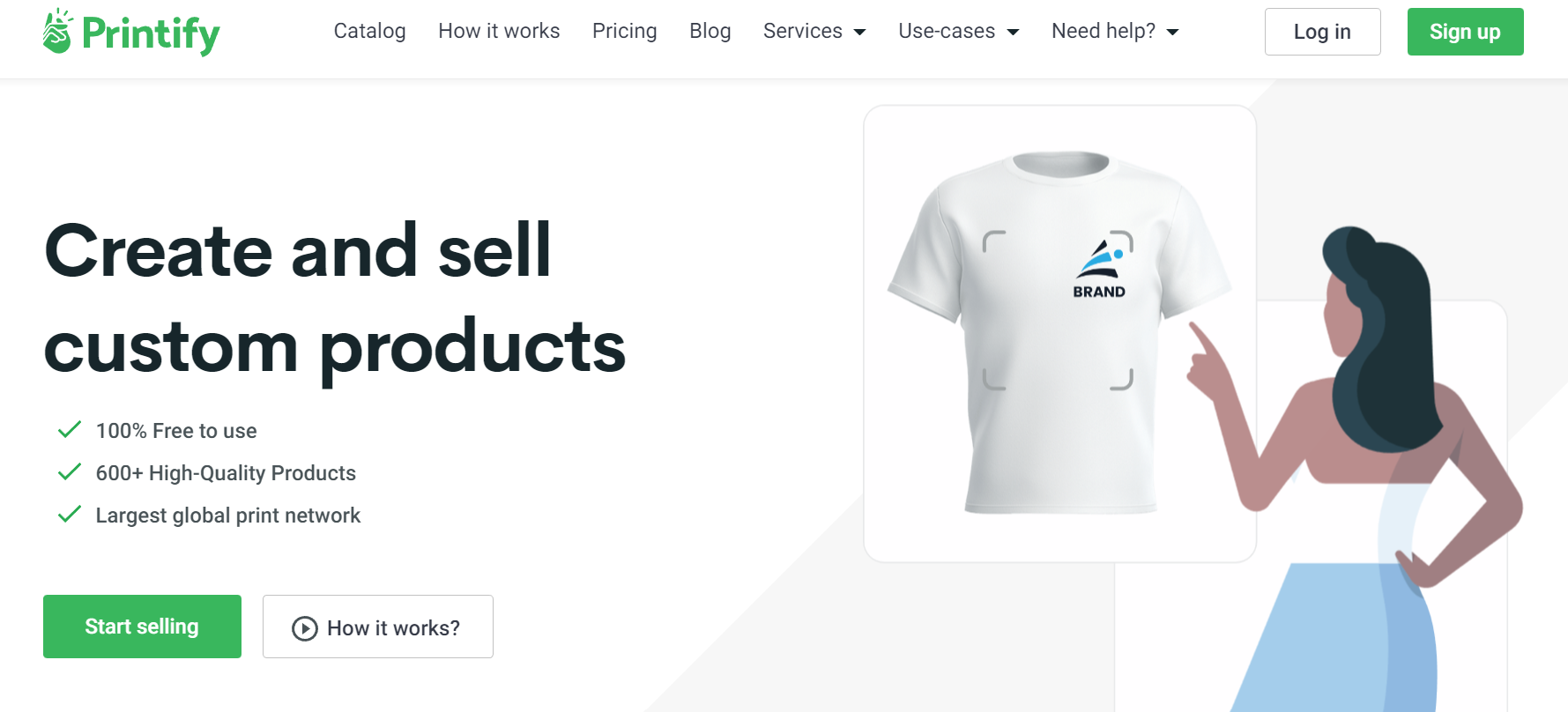This screenshot has height=712, width=1568.
Task: Click the Printify wordmark text
Action: click(151, 33)
